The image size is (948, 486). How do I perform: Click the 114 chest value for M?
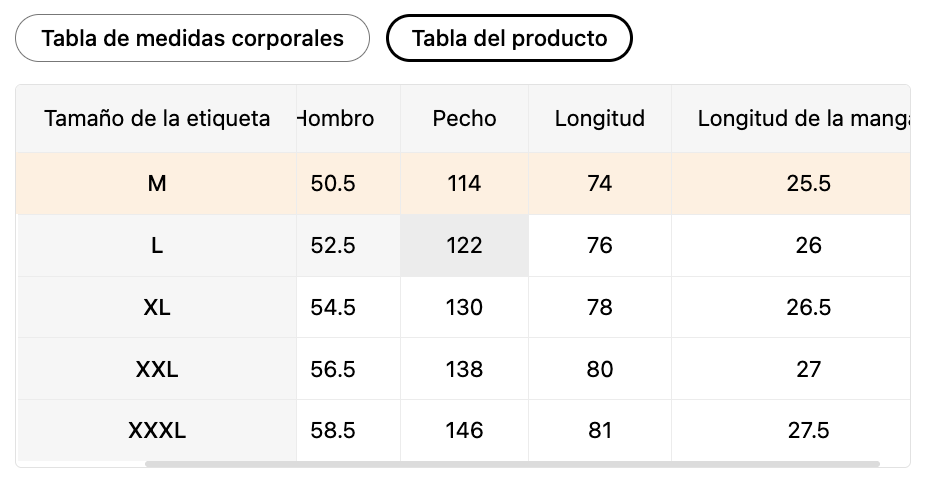tap(464, 183)
